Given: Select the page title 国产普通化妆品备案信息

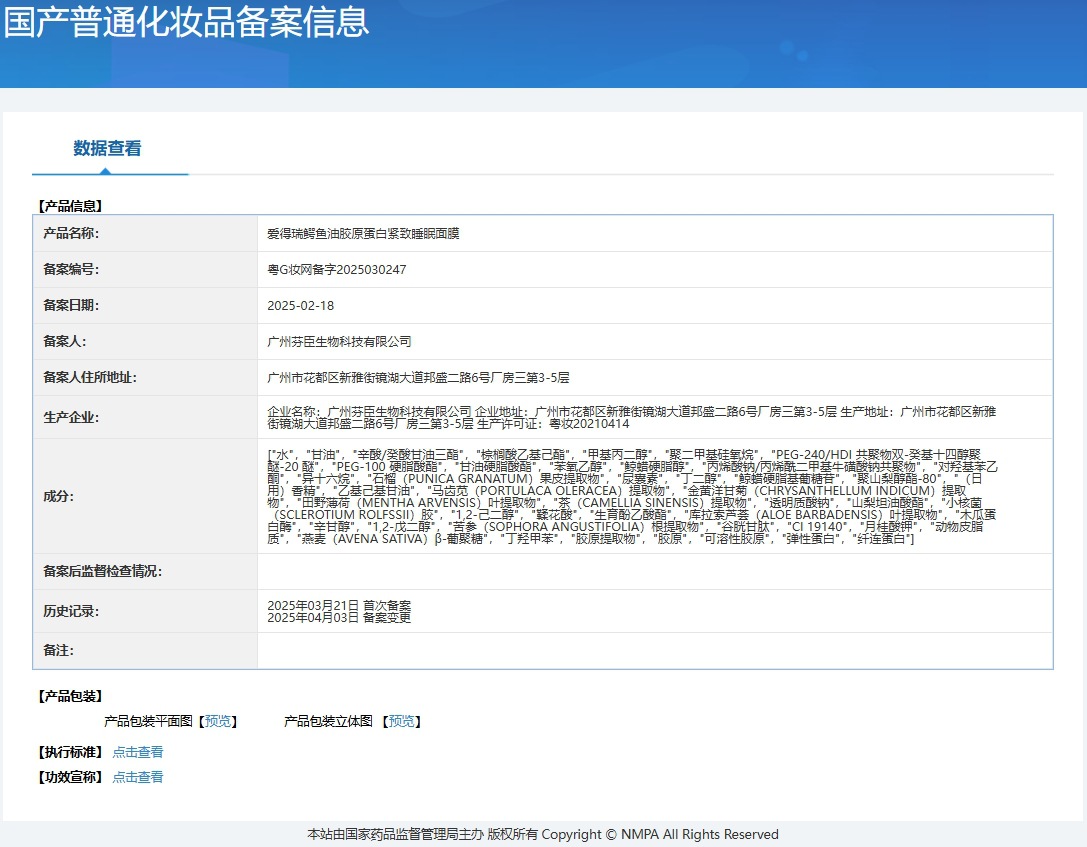Looking at the screenshot, I should click(186, 22).
